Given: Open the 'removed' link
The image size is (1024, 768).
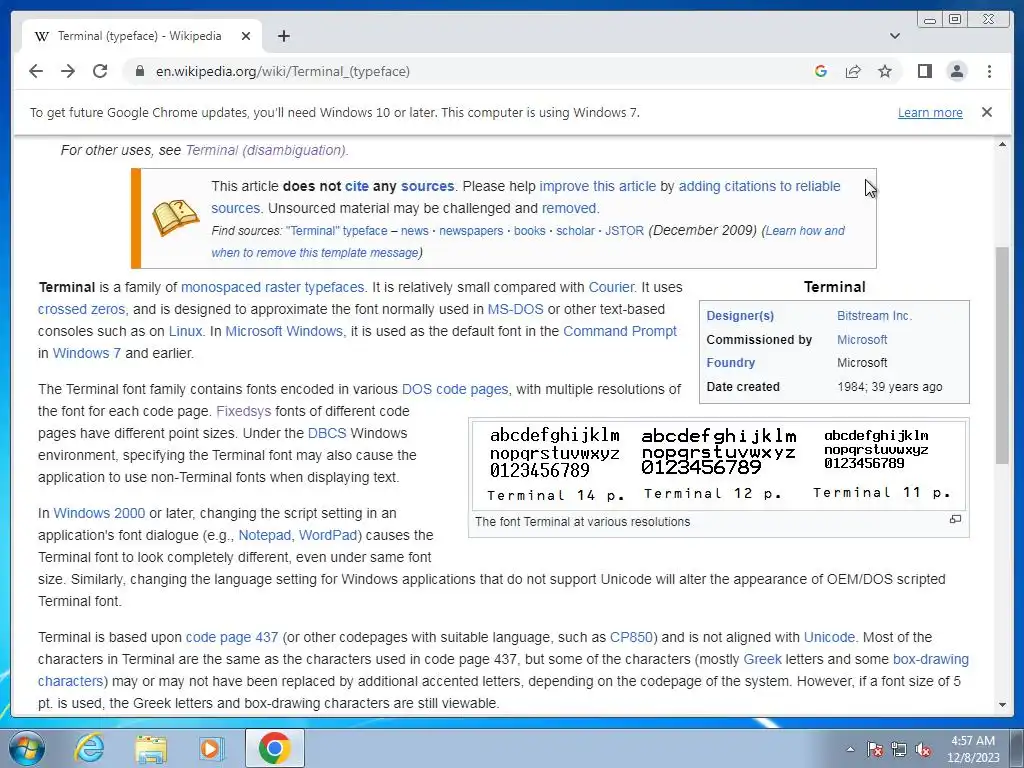Looking at the screenshot, I should [569, 208].
